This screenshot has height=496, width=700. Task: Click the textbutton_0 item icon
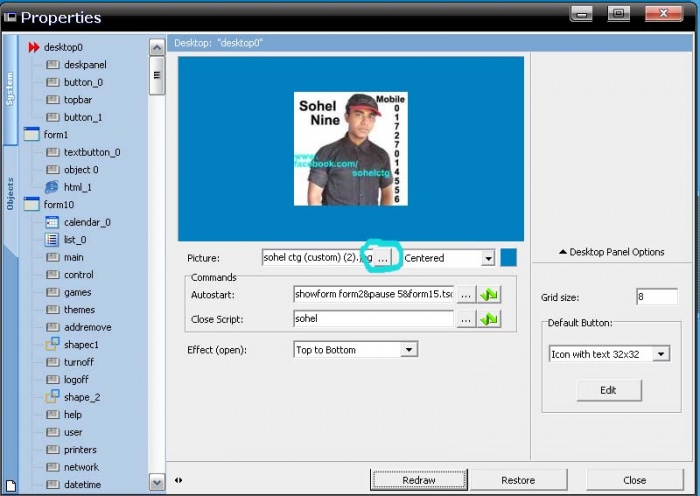click(53, 152)
